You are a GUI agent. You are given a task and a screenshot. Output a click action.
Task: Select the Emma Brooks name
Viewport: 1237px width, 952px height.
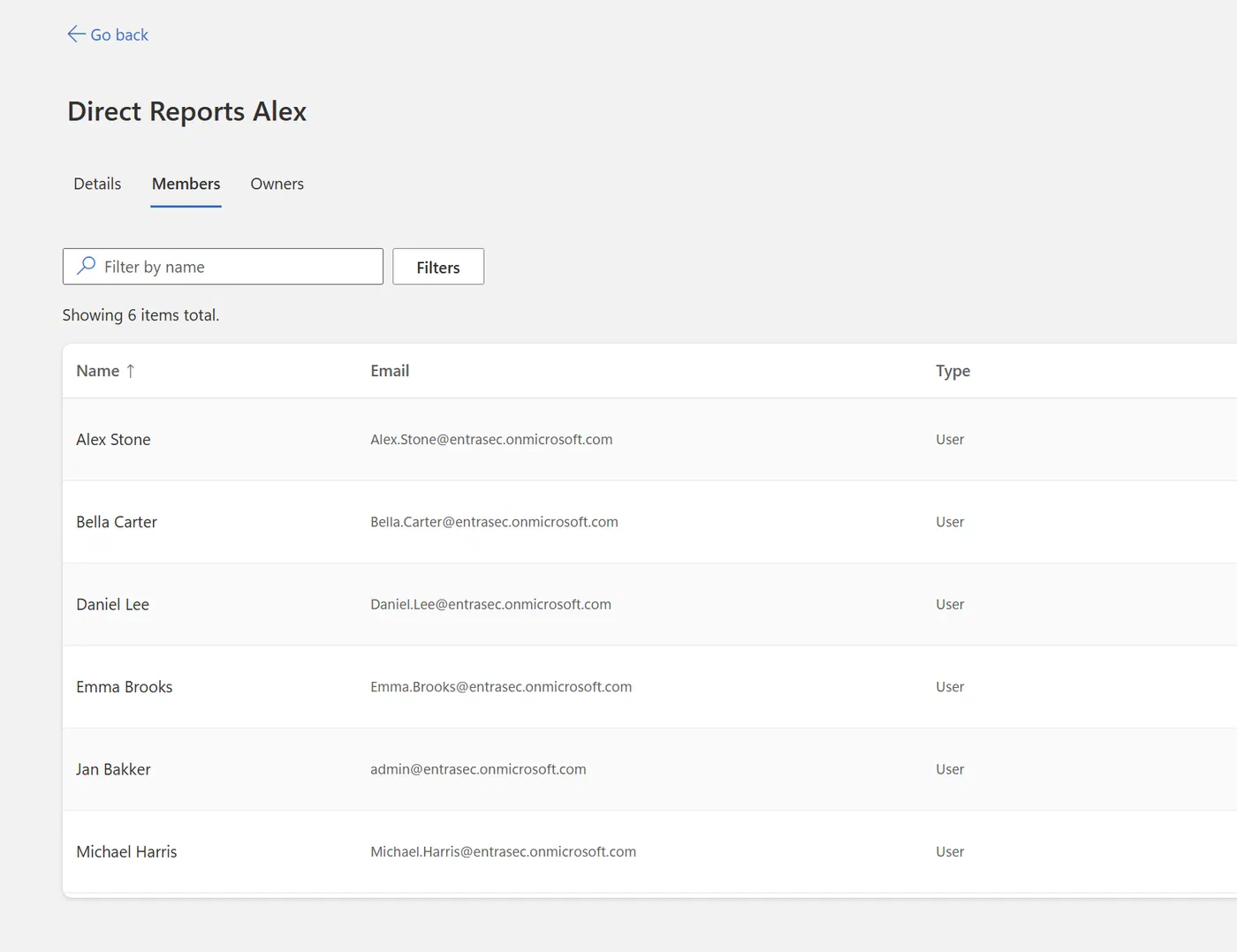(125, 687)
